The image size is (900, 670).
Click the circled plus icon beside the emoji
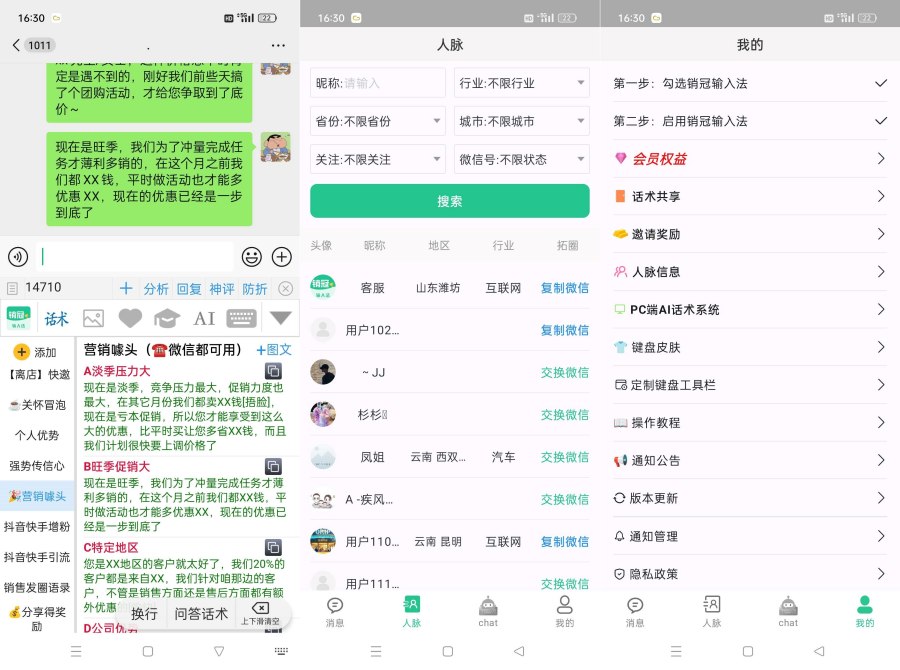[281, 257]
